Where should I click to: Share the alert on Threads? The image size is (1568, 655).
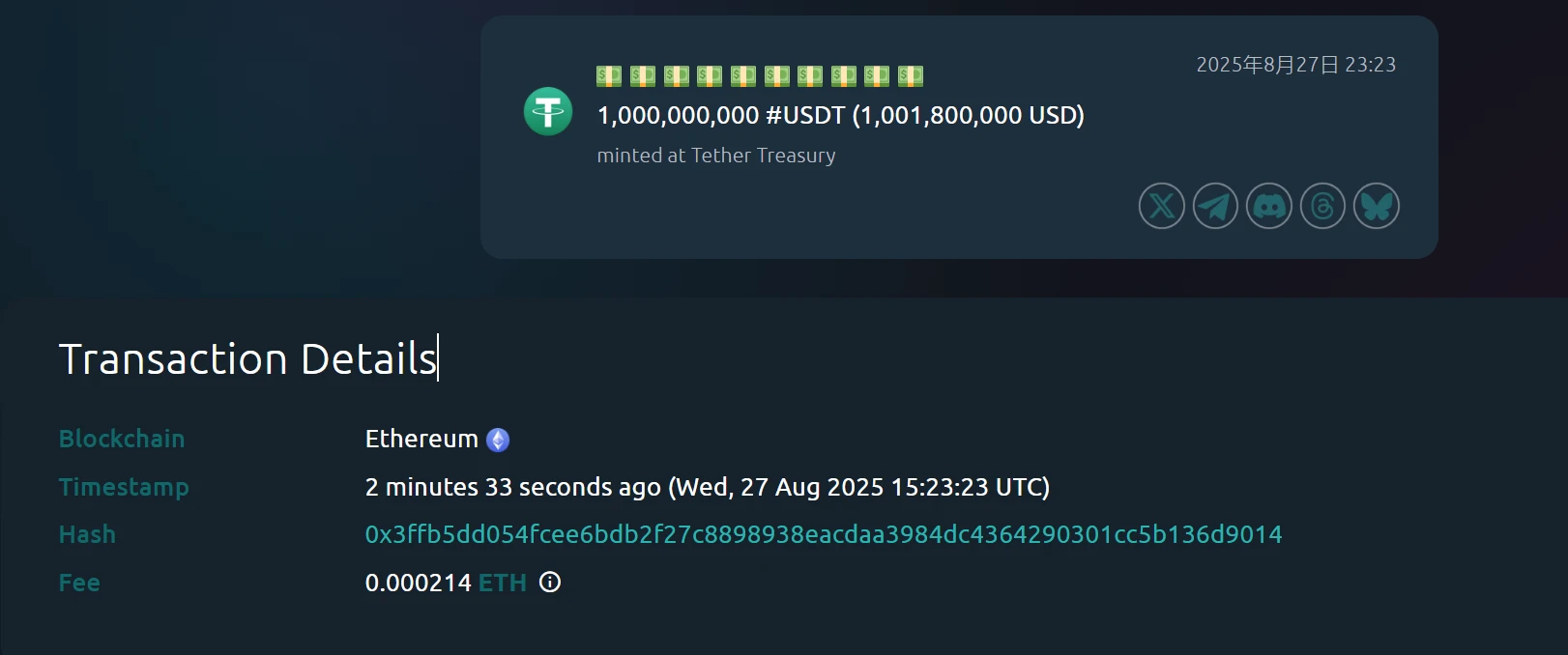click(x=1323, y=206)
